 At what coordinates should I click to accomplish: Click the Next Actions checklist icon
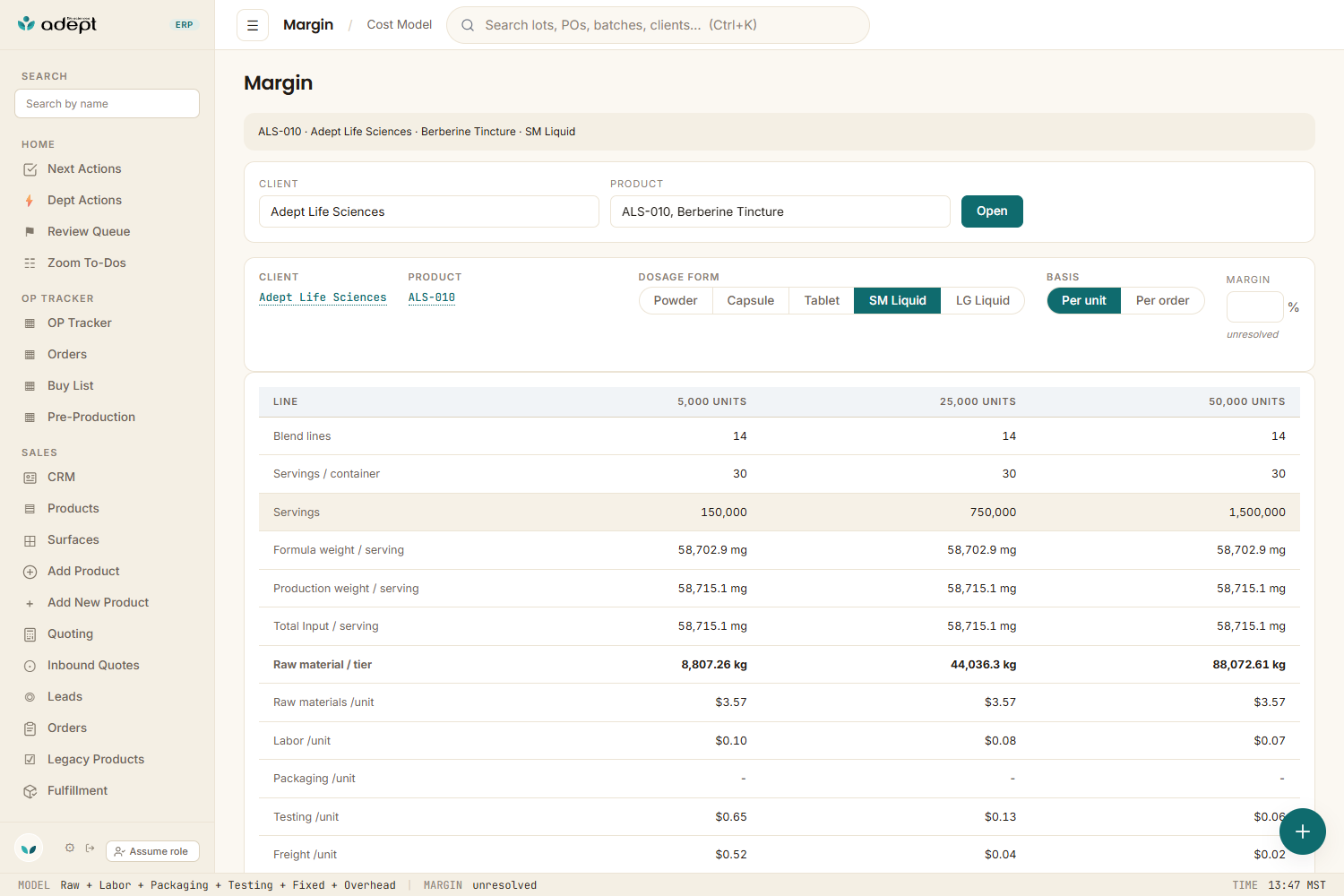click(x=30, y=169)
